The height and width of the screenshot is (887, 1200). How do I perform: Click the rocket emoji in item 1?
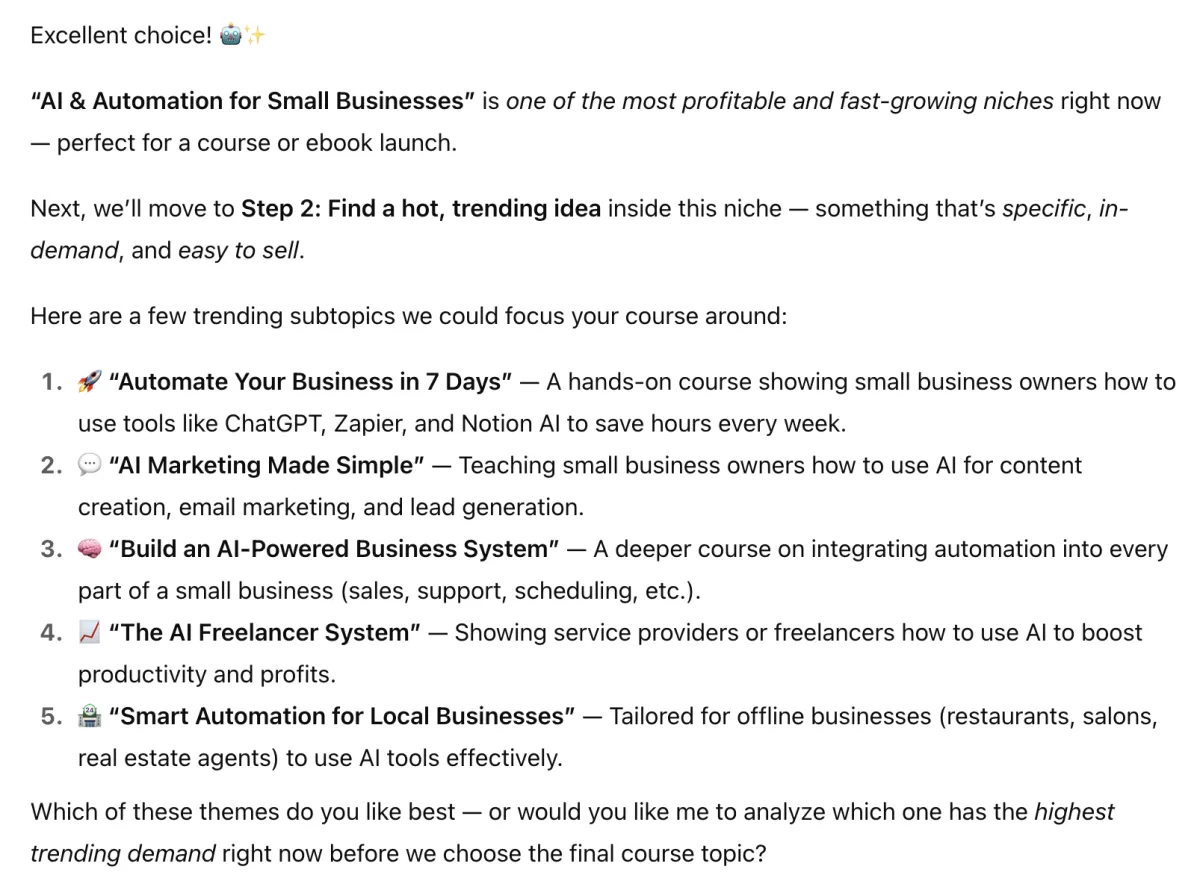[x=89, y=382]
